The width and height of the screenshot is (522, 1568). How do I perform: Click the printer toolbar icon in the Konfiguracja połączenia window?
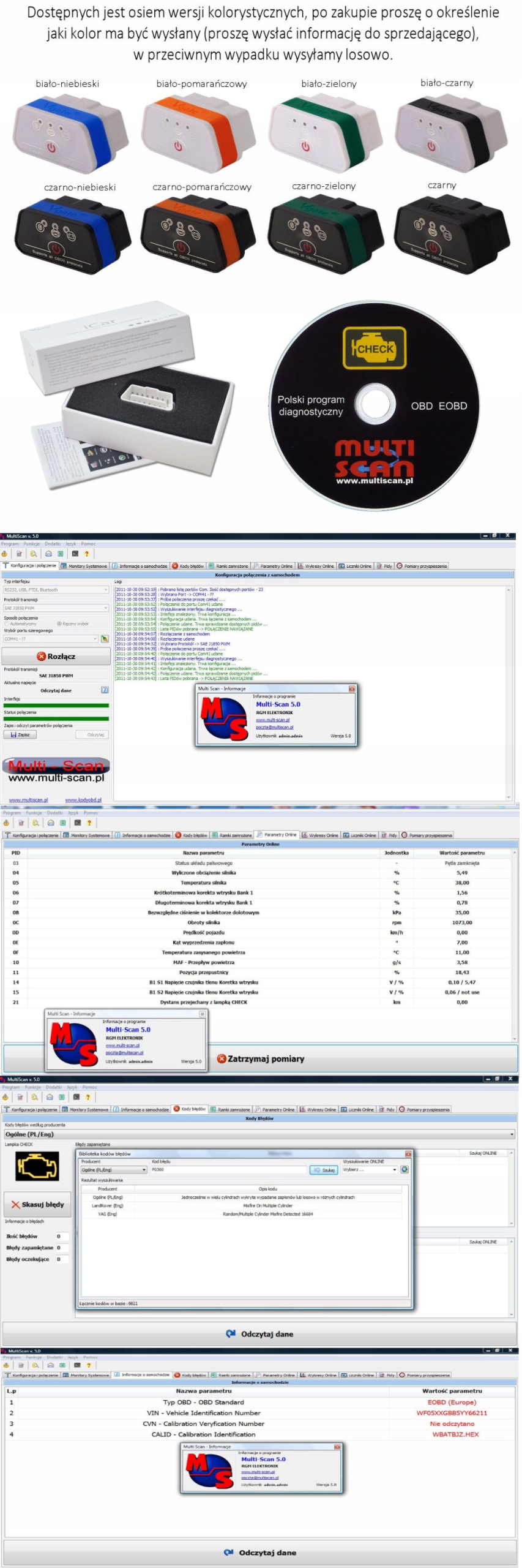(x=49, y=554)
